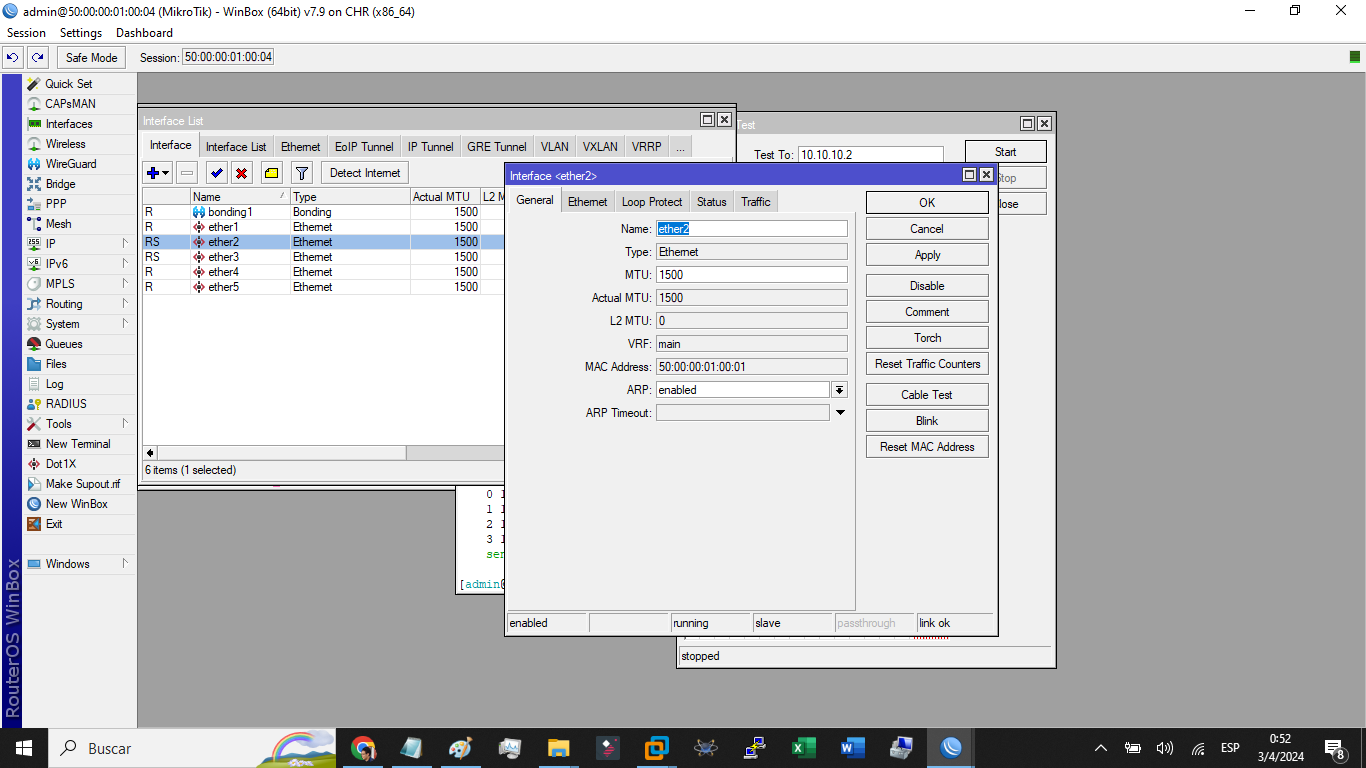Image resolution: width=1366 pixels, height=768 pixels.
Task: Select VLAN tab in Interface List
Action: [555, 147]
